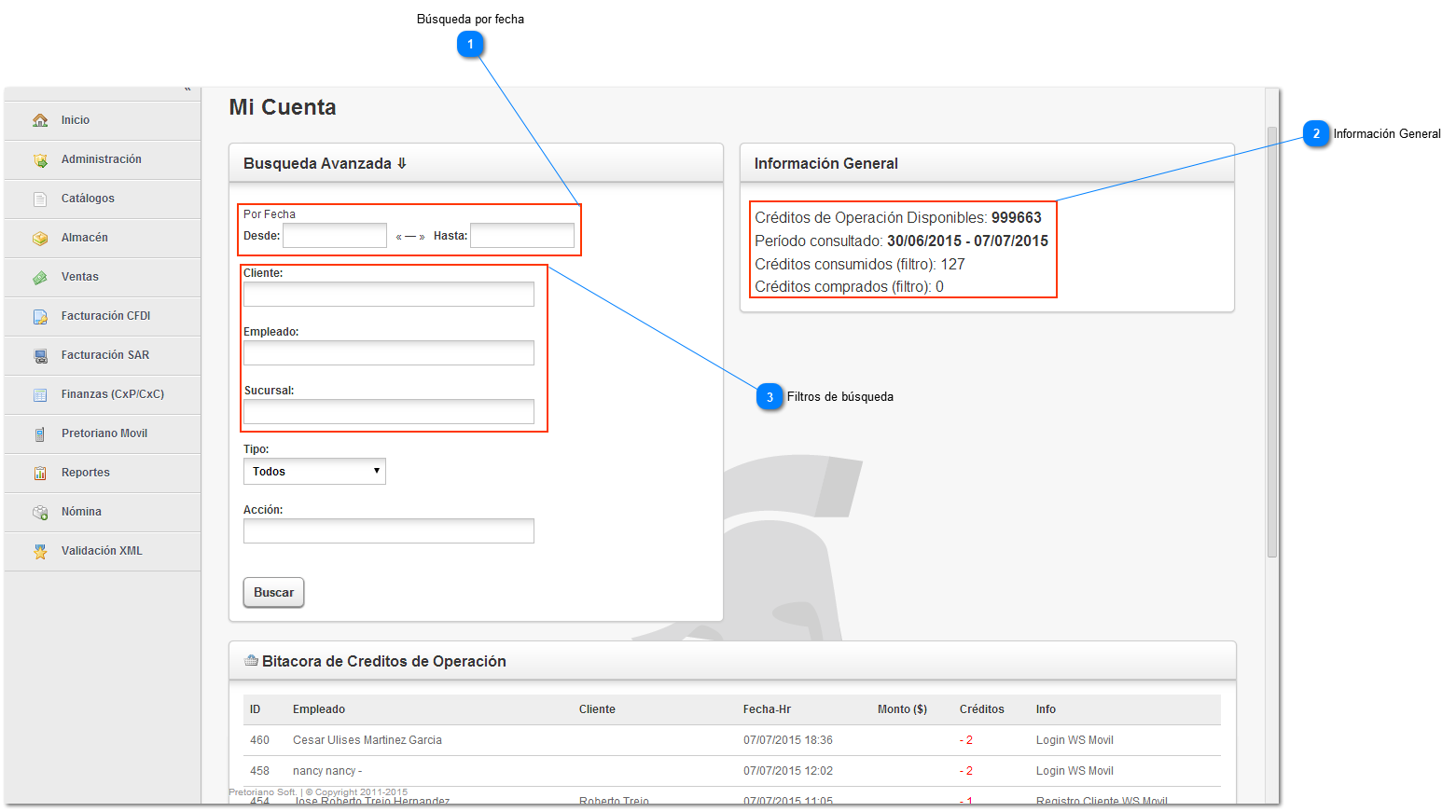Image resolution: width=1456 pixels, height=812 pixels.
Task: Click the Mi Cuenta page title
Action: (x=283, y=107)
